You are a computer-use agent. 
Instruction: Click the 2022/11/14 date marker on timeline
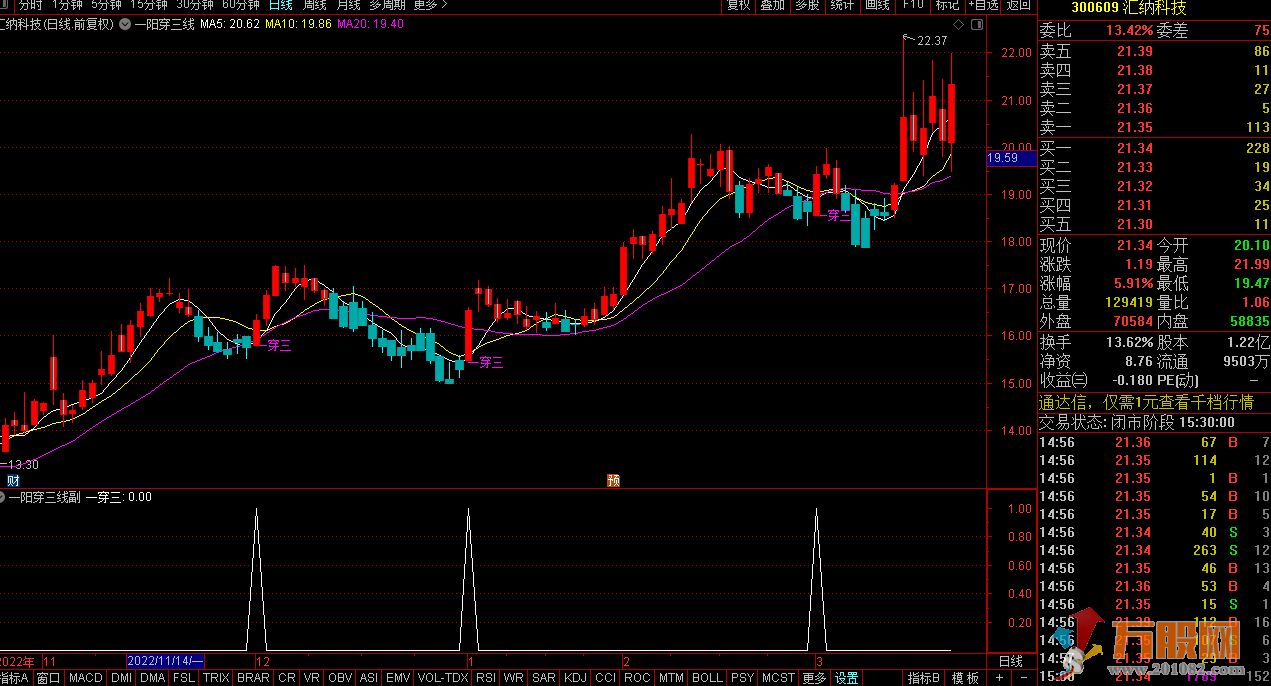(x=166, y=661)
